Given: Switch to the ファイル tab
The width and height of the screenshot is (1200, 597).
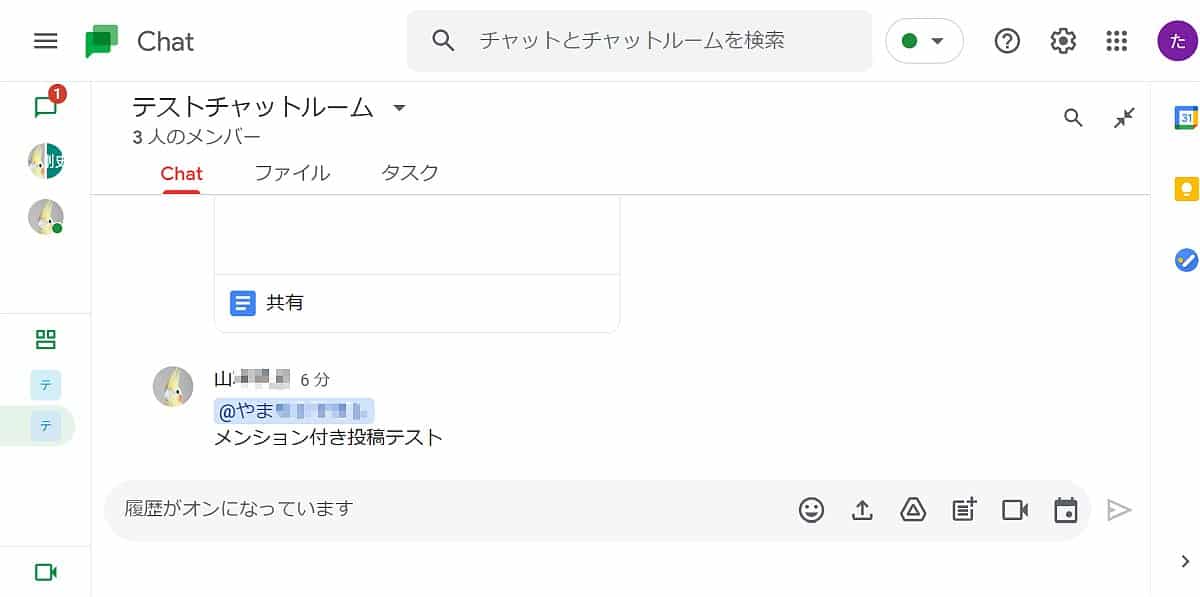Looking at the screenshot, I should [x=292, y=173].
